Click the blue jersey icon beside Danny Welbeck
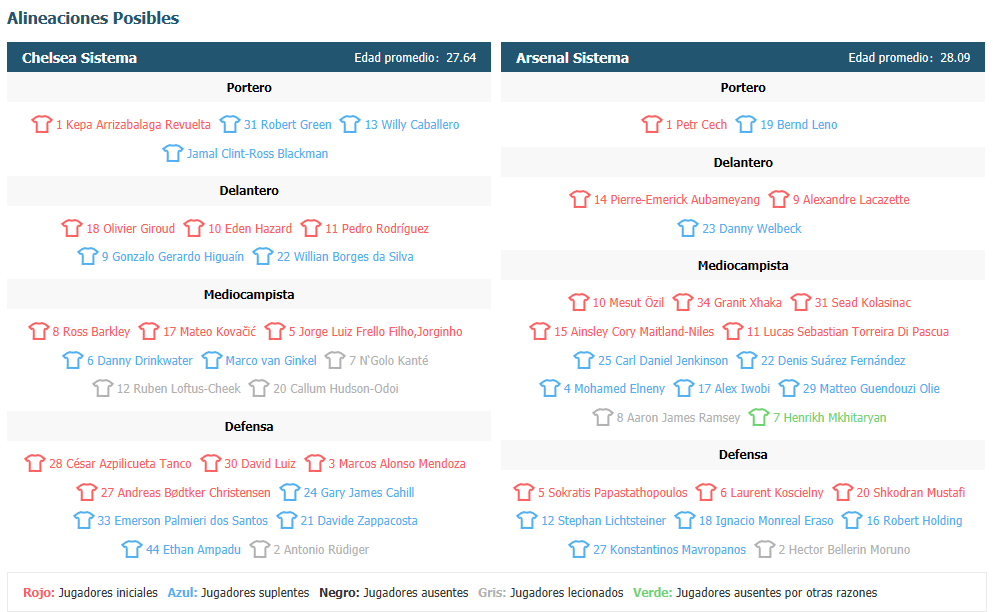This screenshot has width=993, height=612. point(688,229)
